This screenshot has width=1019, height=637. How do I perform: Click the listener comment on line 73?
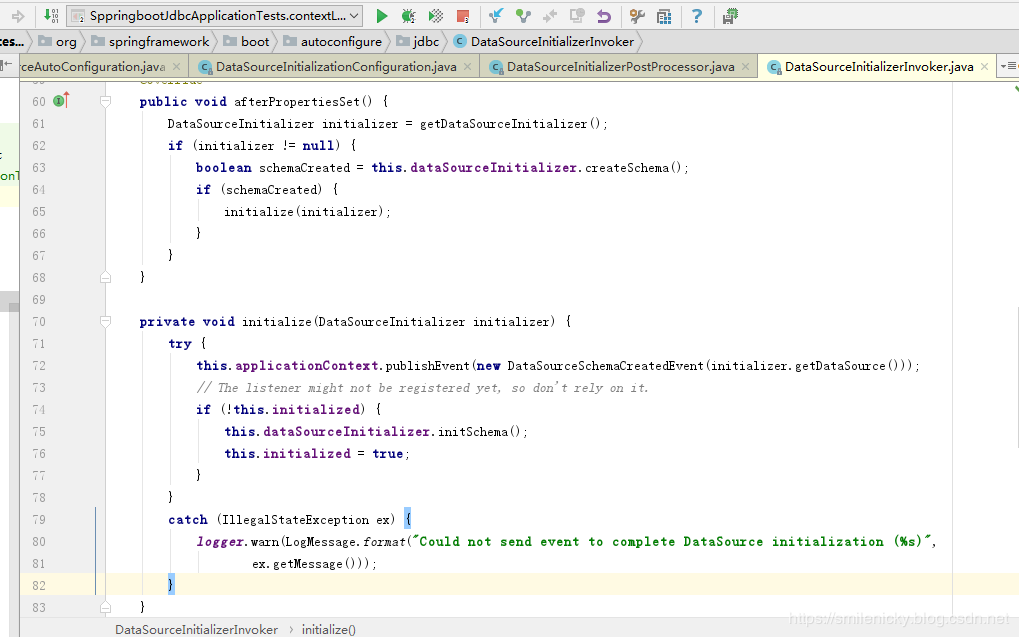(422, 387)
